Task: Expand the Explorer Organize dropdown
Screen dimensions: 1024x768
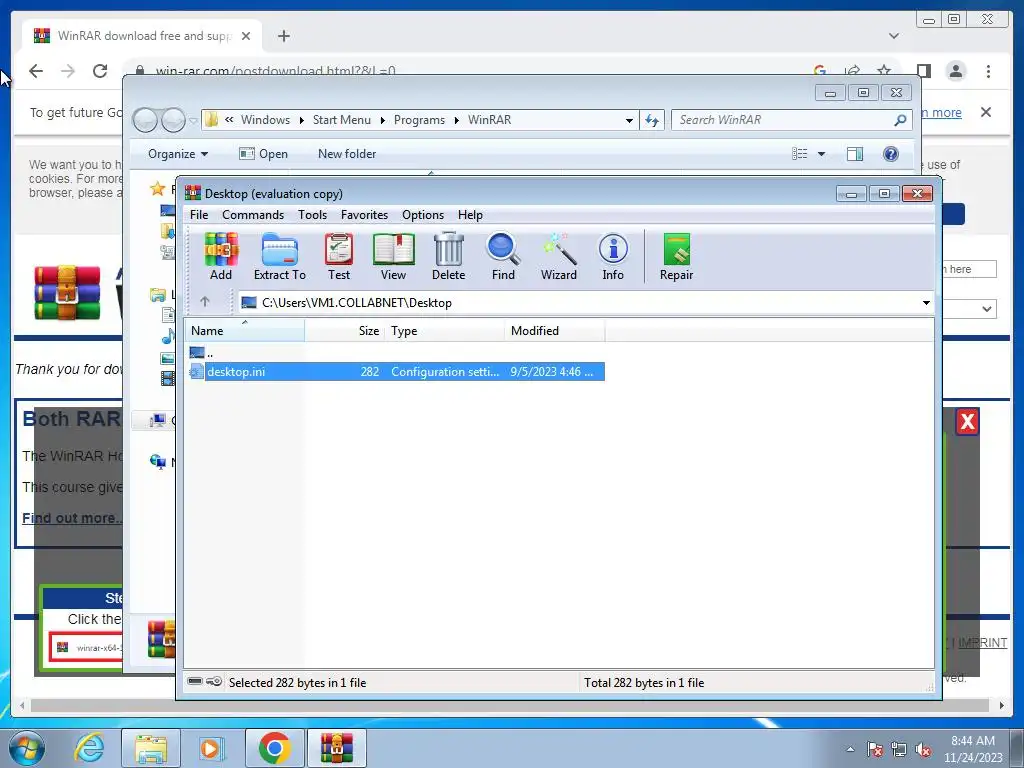Action: (178, 154)
